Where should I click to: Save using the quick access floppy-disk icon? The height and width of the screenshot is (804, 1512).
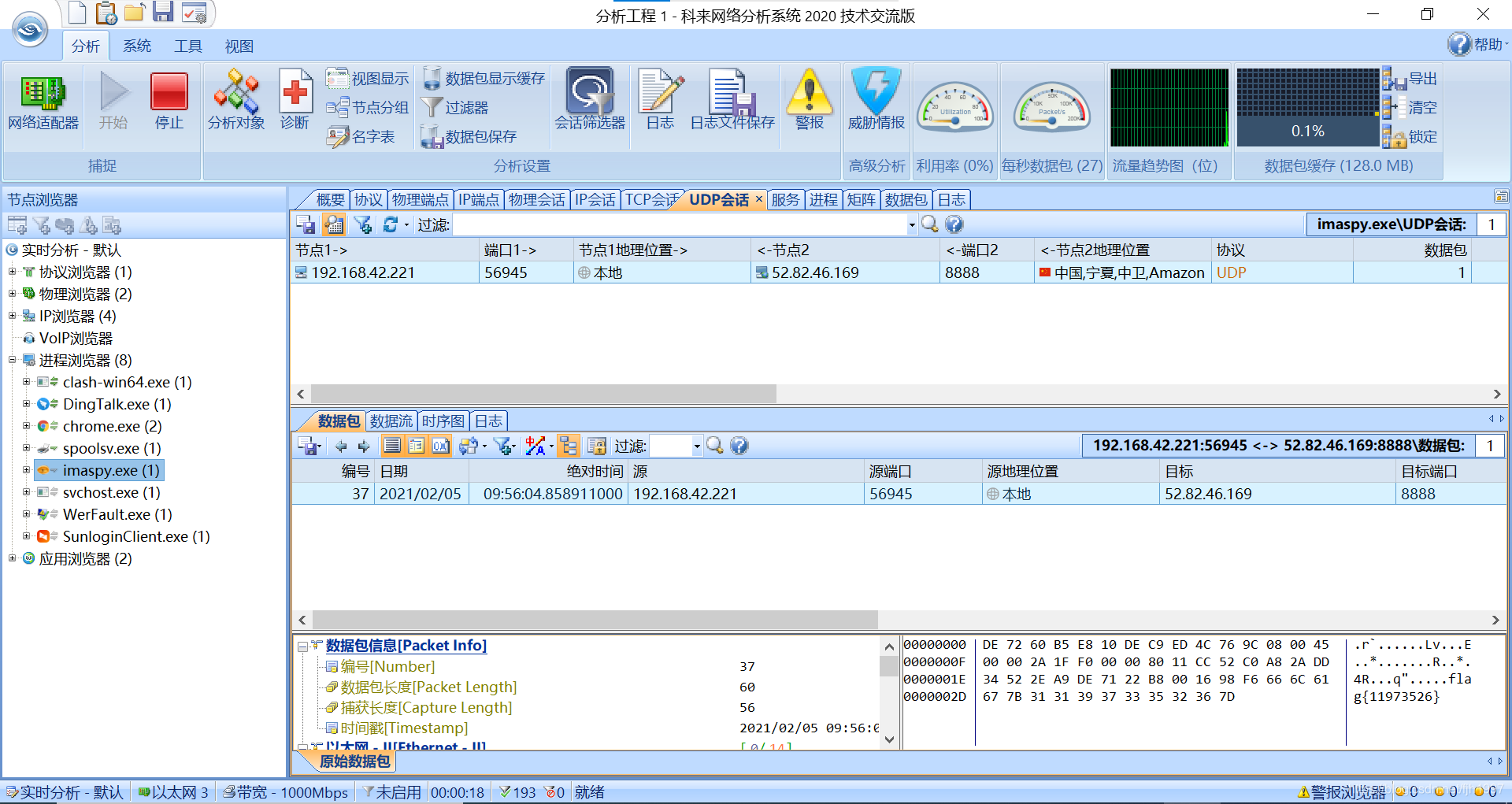tap(163, 12)
